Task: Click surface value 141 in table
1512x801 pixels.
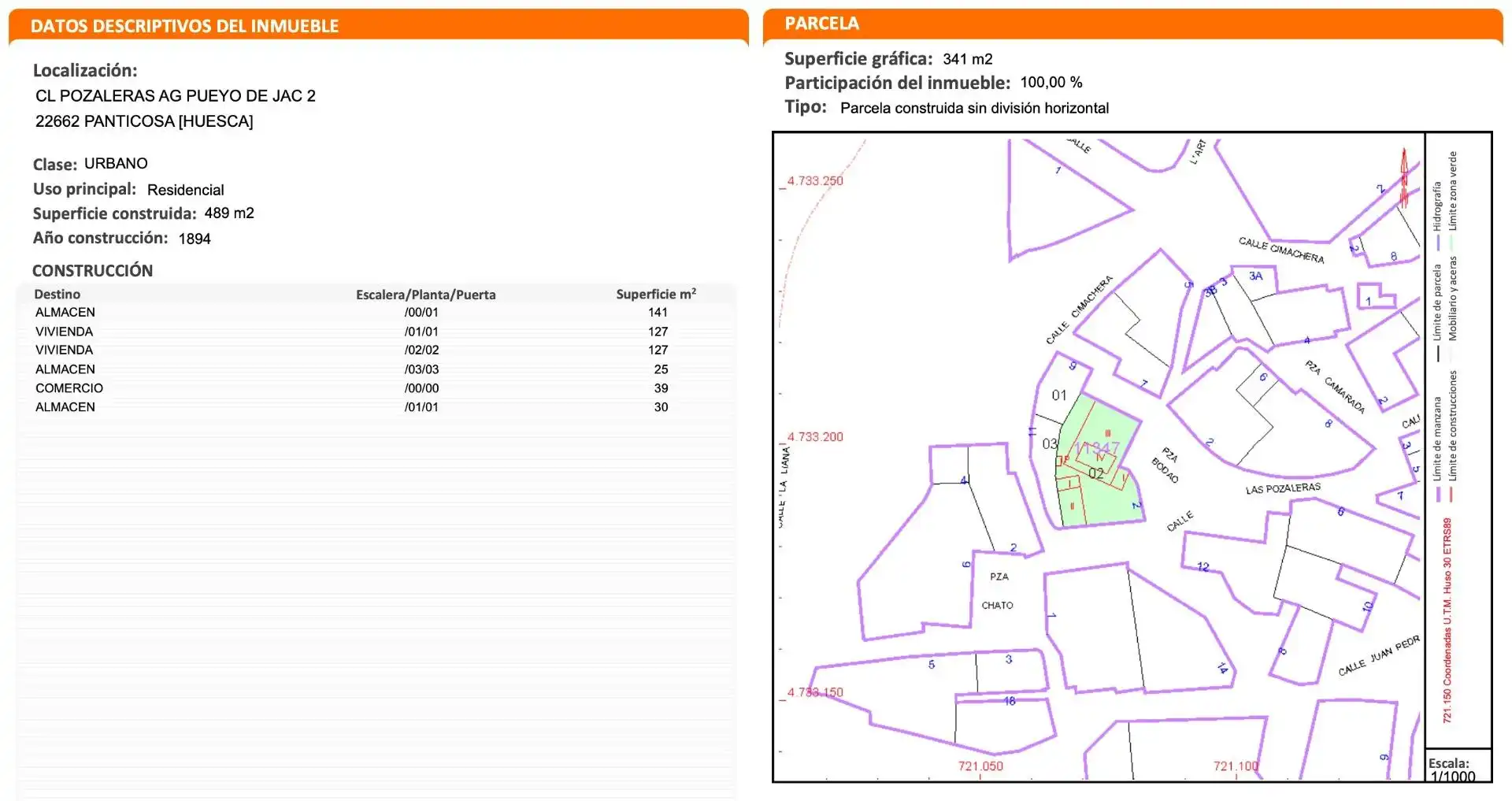Action: point(658,313)
